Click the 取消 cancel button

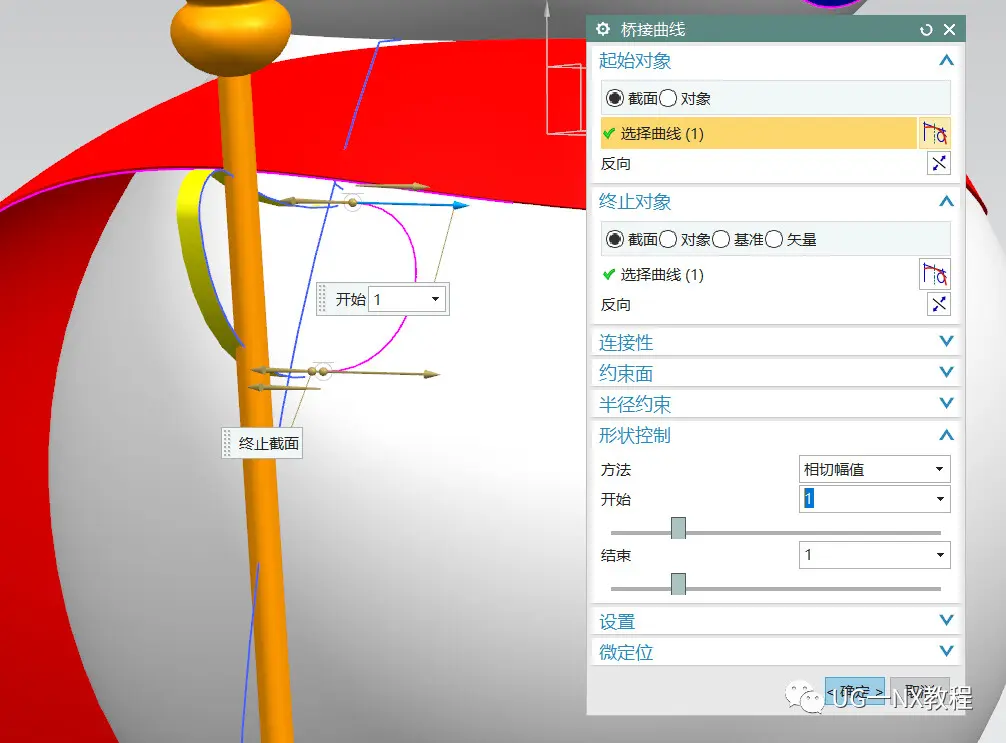pos(920,692)
